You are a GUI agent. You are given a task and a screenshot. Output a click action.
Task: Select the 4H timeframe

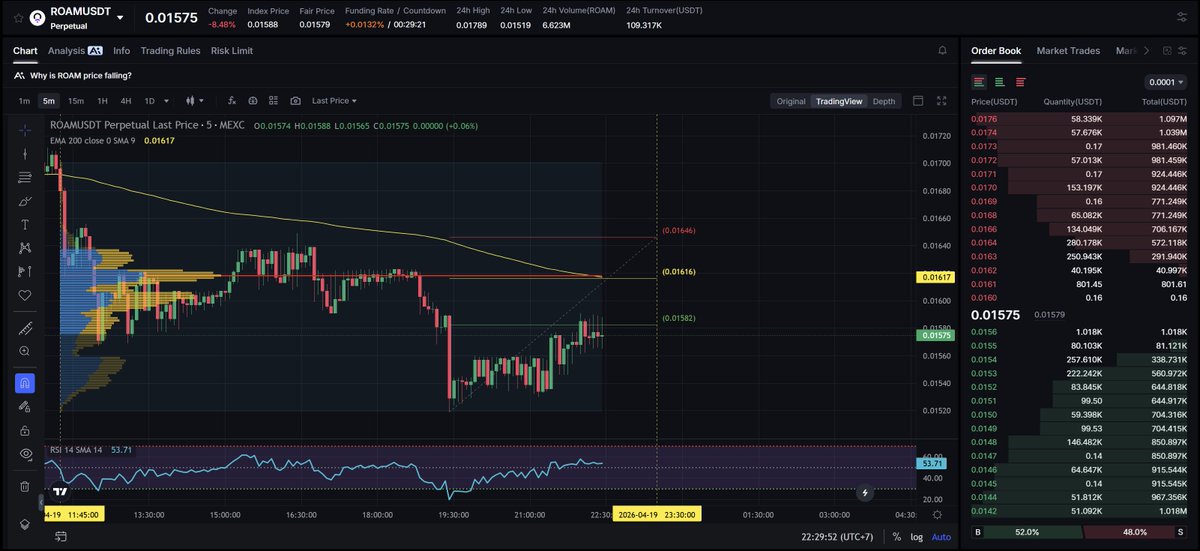(x=126, y=101)
